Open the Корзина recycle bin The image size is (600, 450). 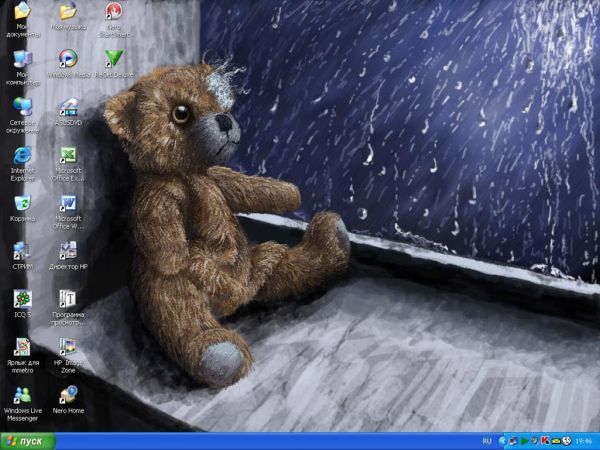(x=22, y=203)
